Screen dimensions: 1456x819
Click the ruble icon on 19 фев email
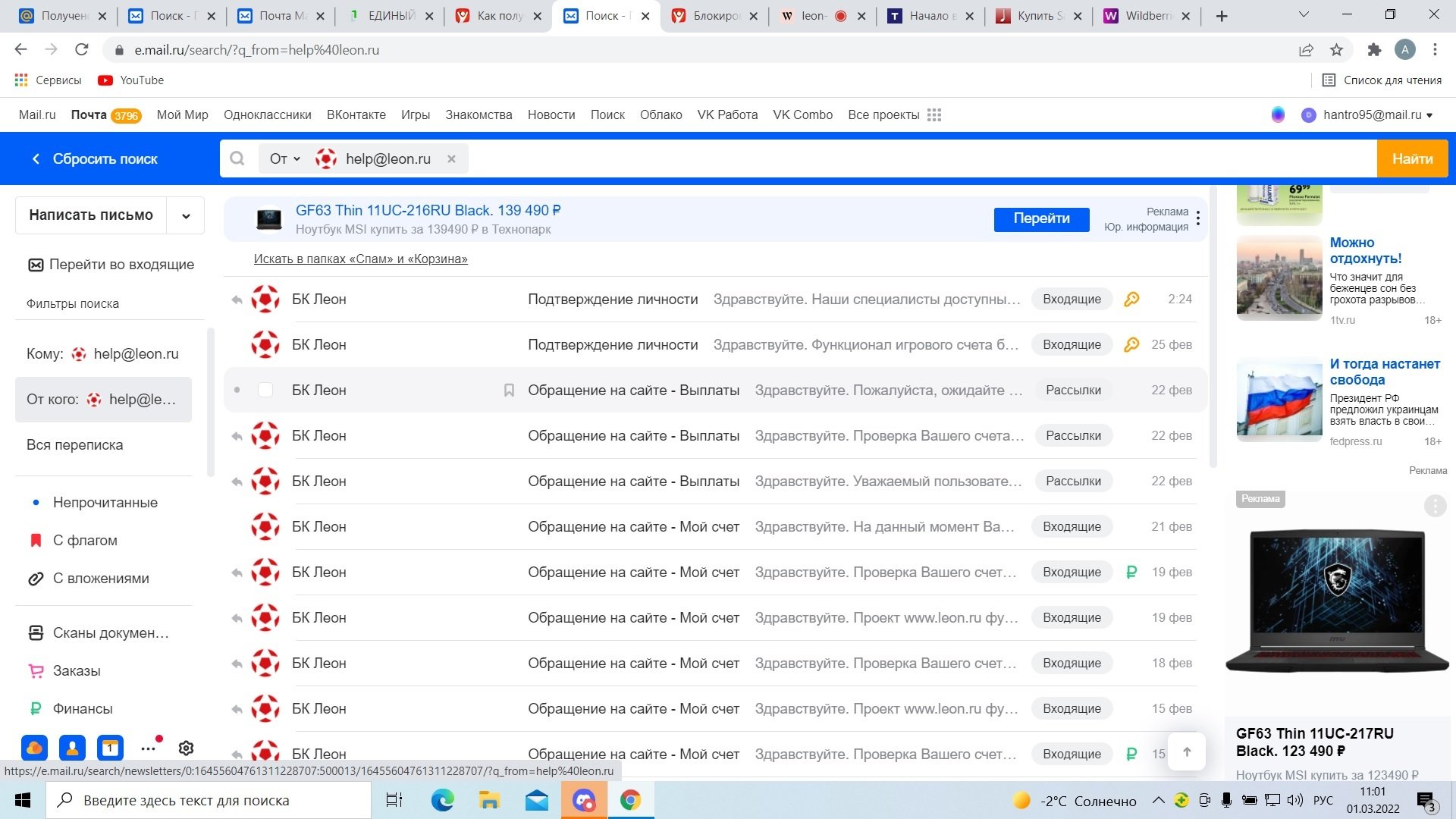1131,572
